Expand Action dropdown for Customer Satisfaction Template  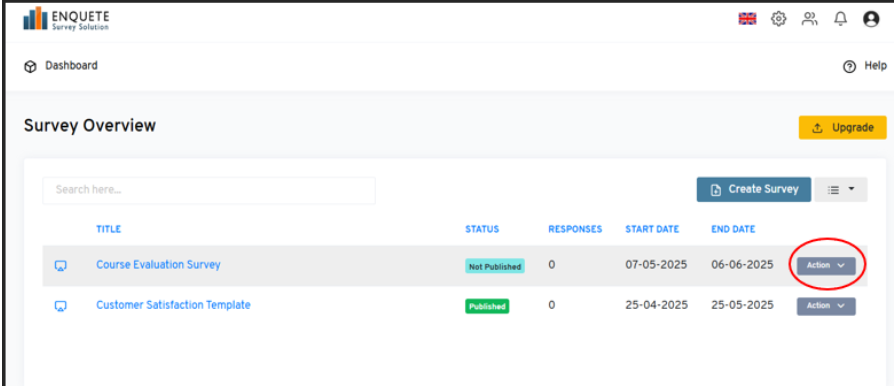[x=826, y=306]
